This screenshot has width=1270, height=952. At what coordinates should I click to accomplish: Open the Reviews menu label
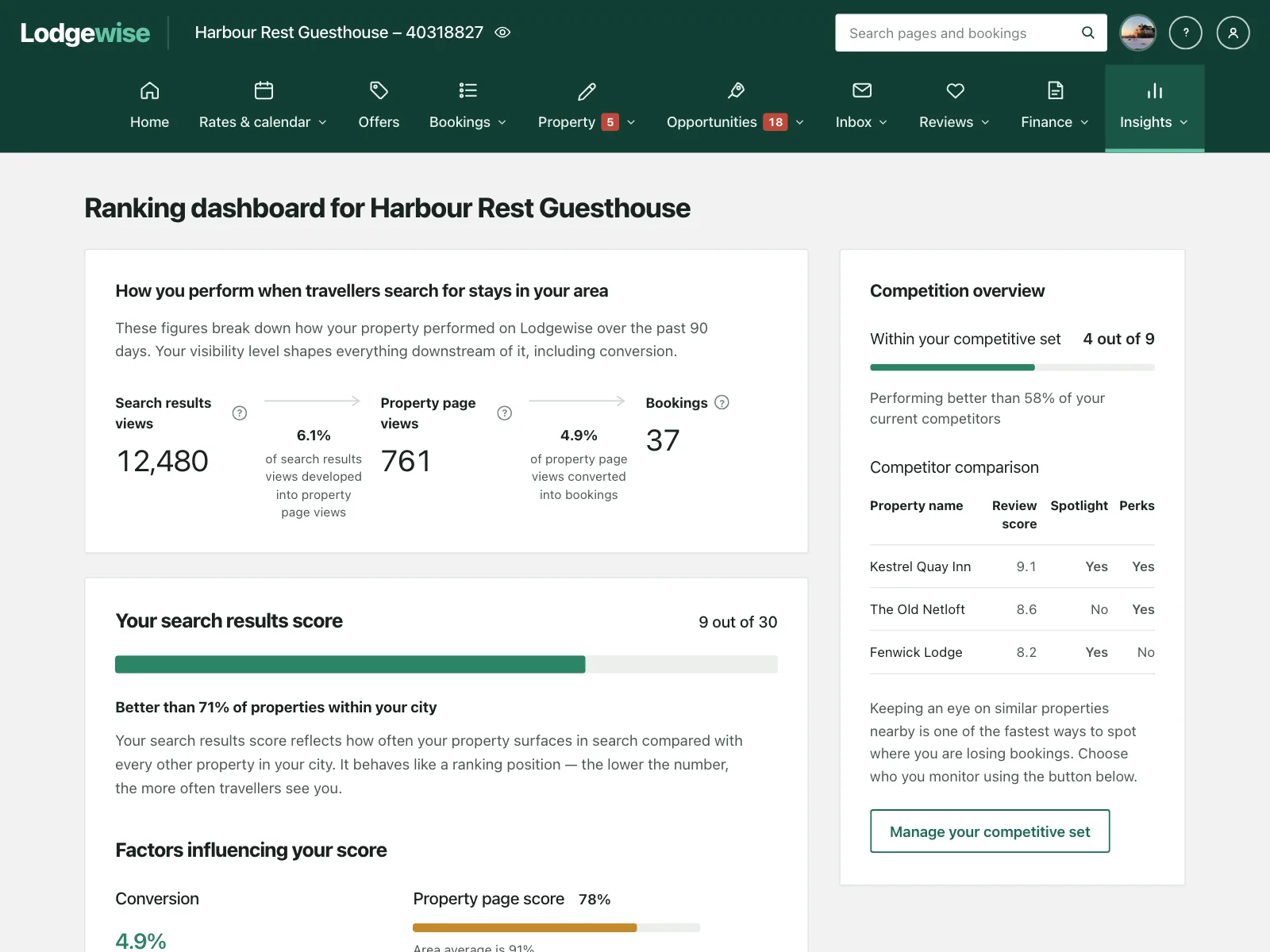coord(946,122)
